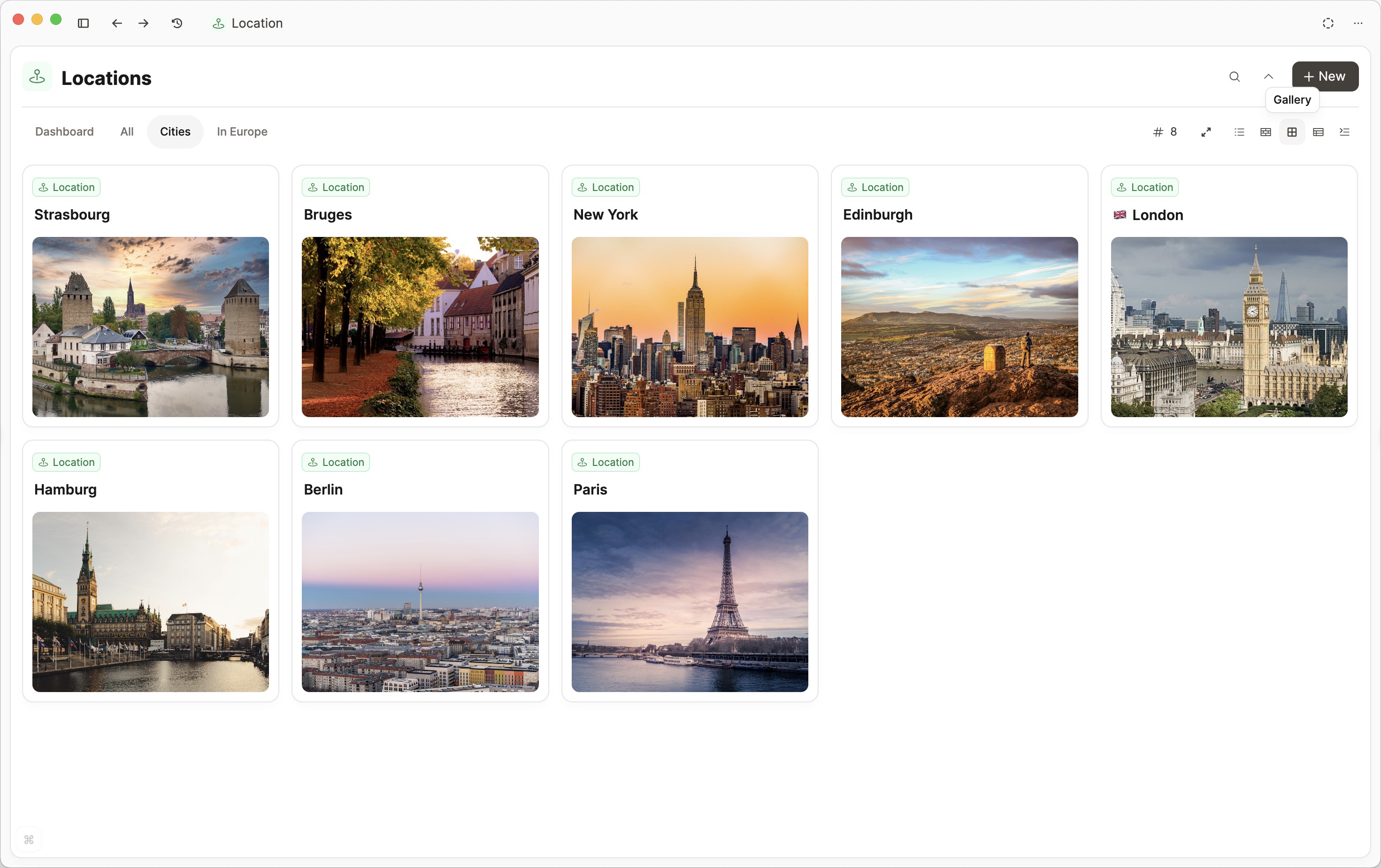This screenshot has width=1381, height=868.
Task: Switch to the In Europe tab
Action: coord(242,132)
